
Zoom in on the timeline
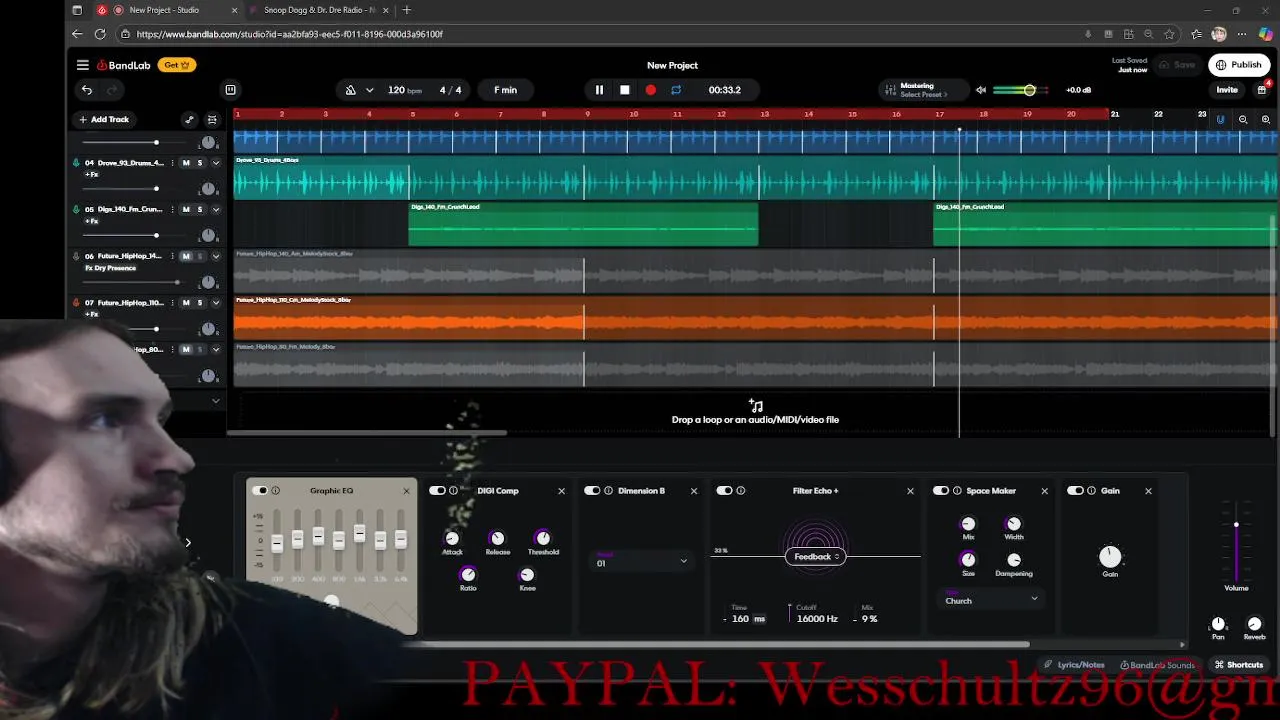1265,119
